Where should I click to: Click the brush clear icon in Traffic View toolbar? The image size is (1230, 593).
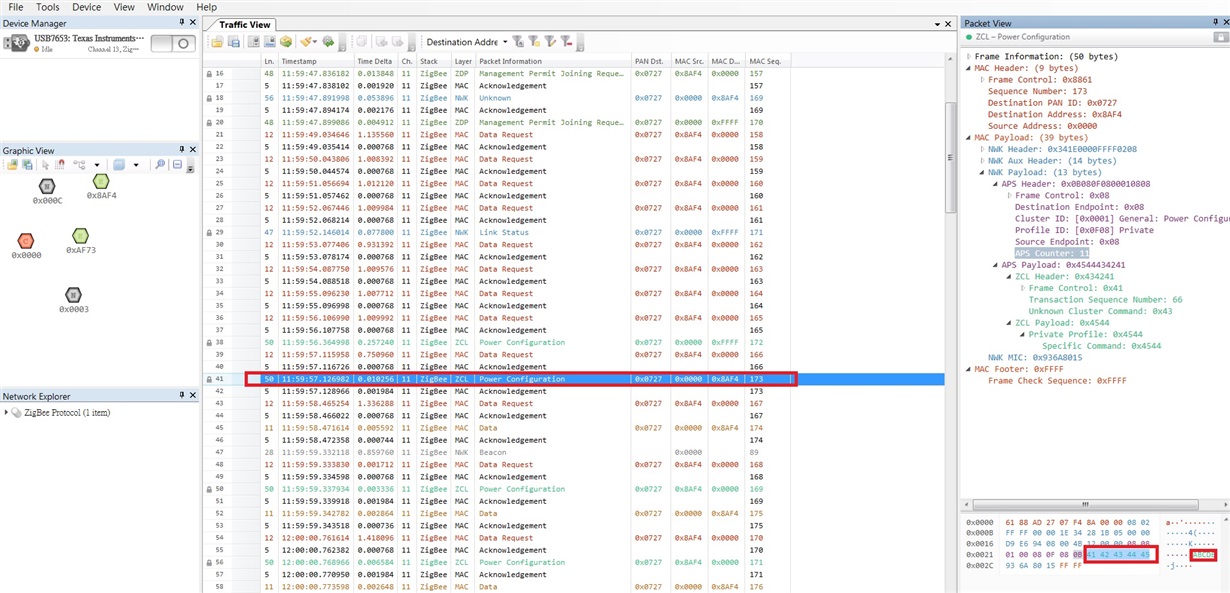306,42
